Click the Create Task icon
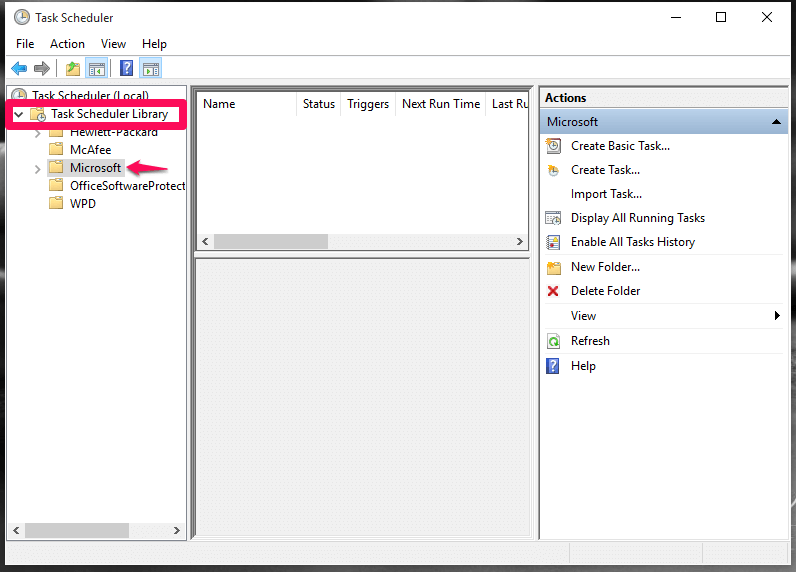This screenshot has width=796, height=572. (553, 170)
